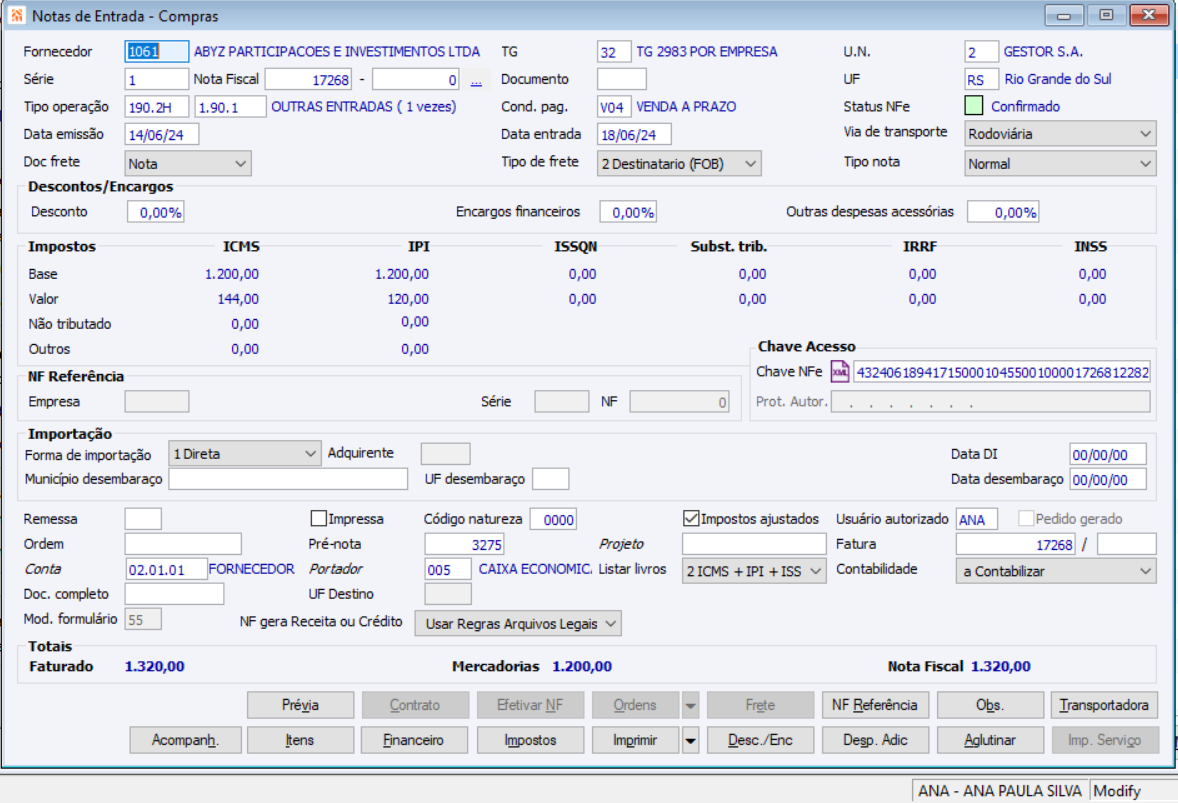Toggle the Pedido gerado checkbox
Screen dimensions: 1178x803
[x=1025, y=518]
